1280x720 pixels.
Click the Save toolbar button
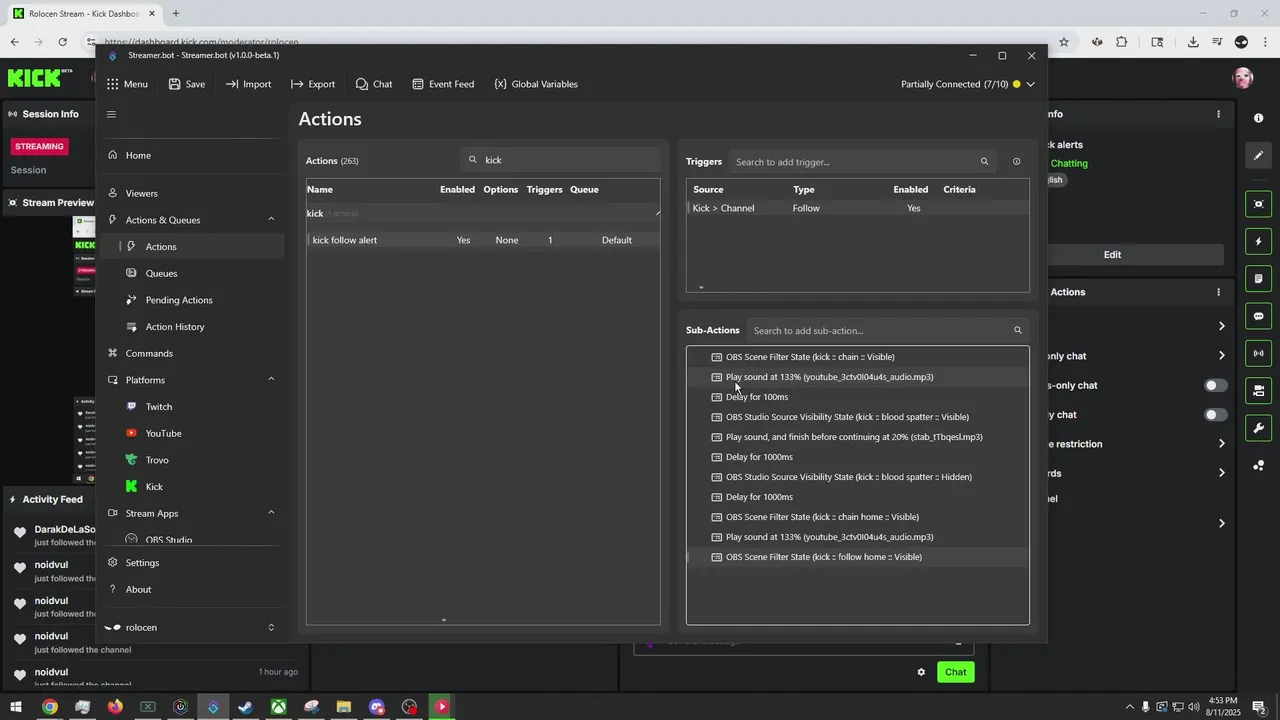[186, 84]
